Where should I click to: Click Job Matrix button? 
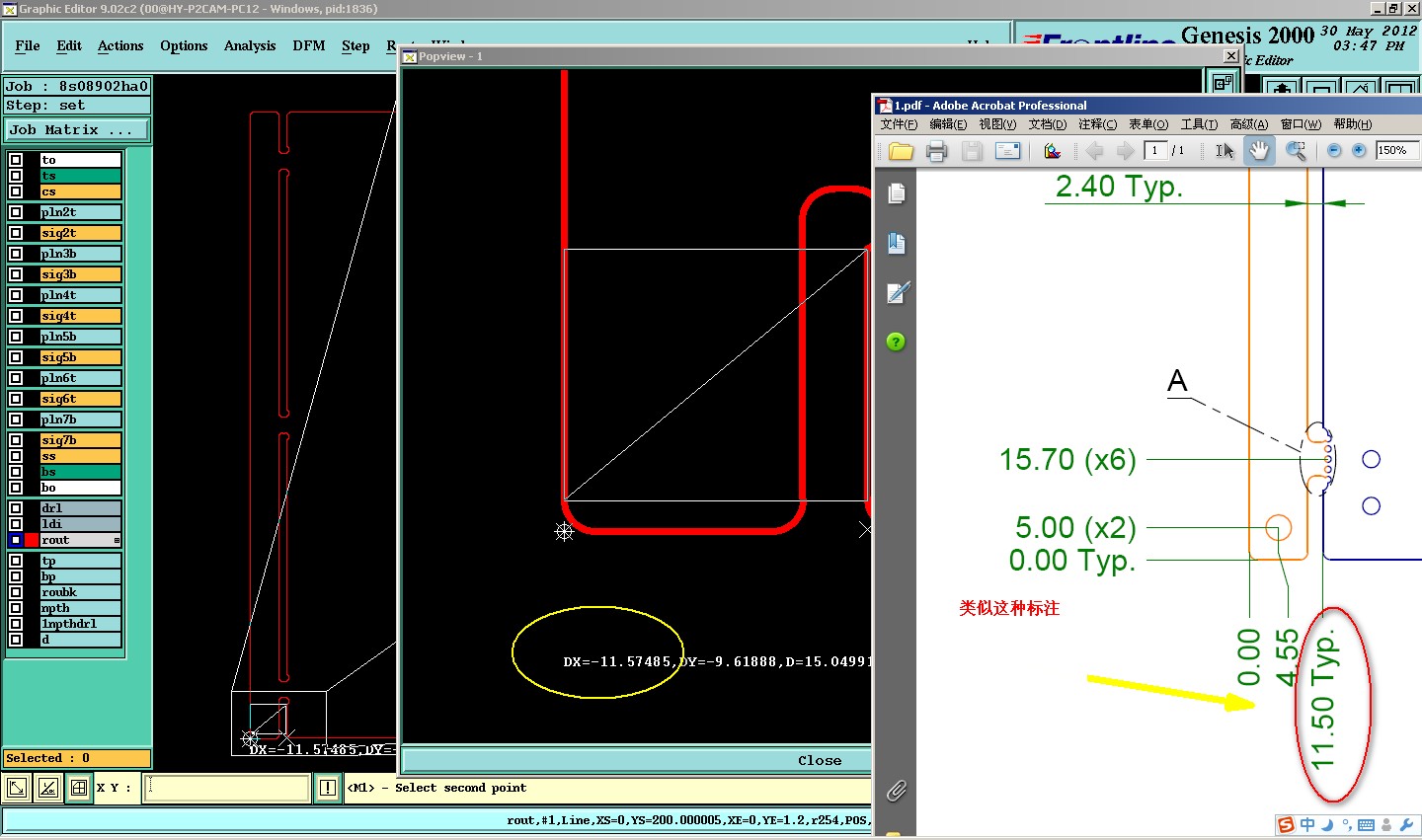[x=77, y=129]
